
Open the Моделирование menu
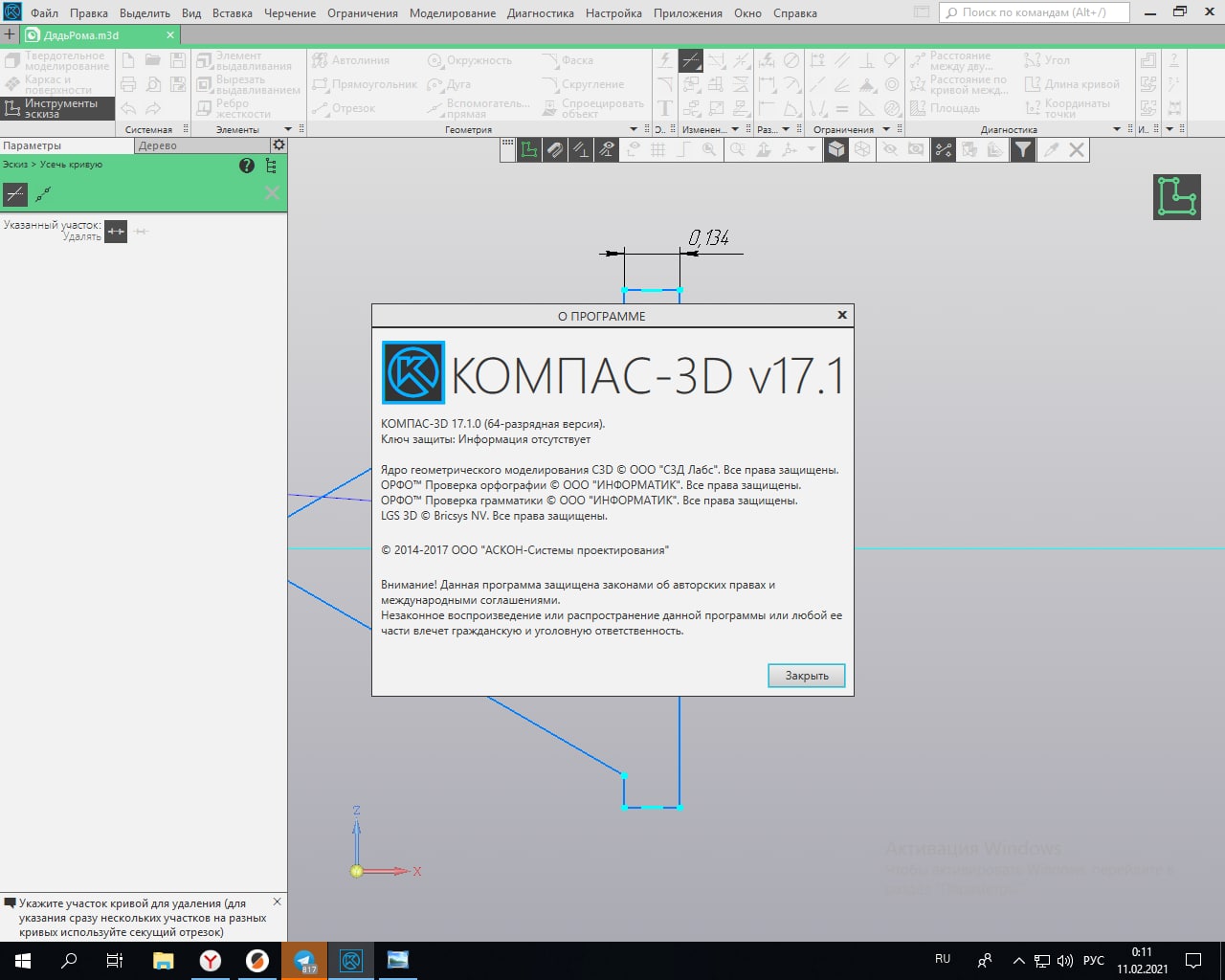(x=453, y=13)
